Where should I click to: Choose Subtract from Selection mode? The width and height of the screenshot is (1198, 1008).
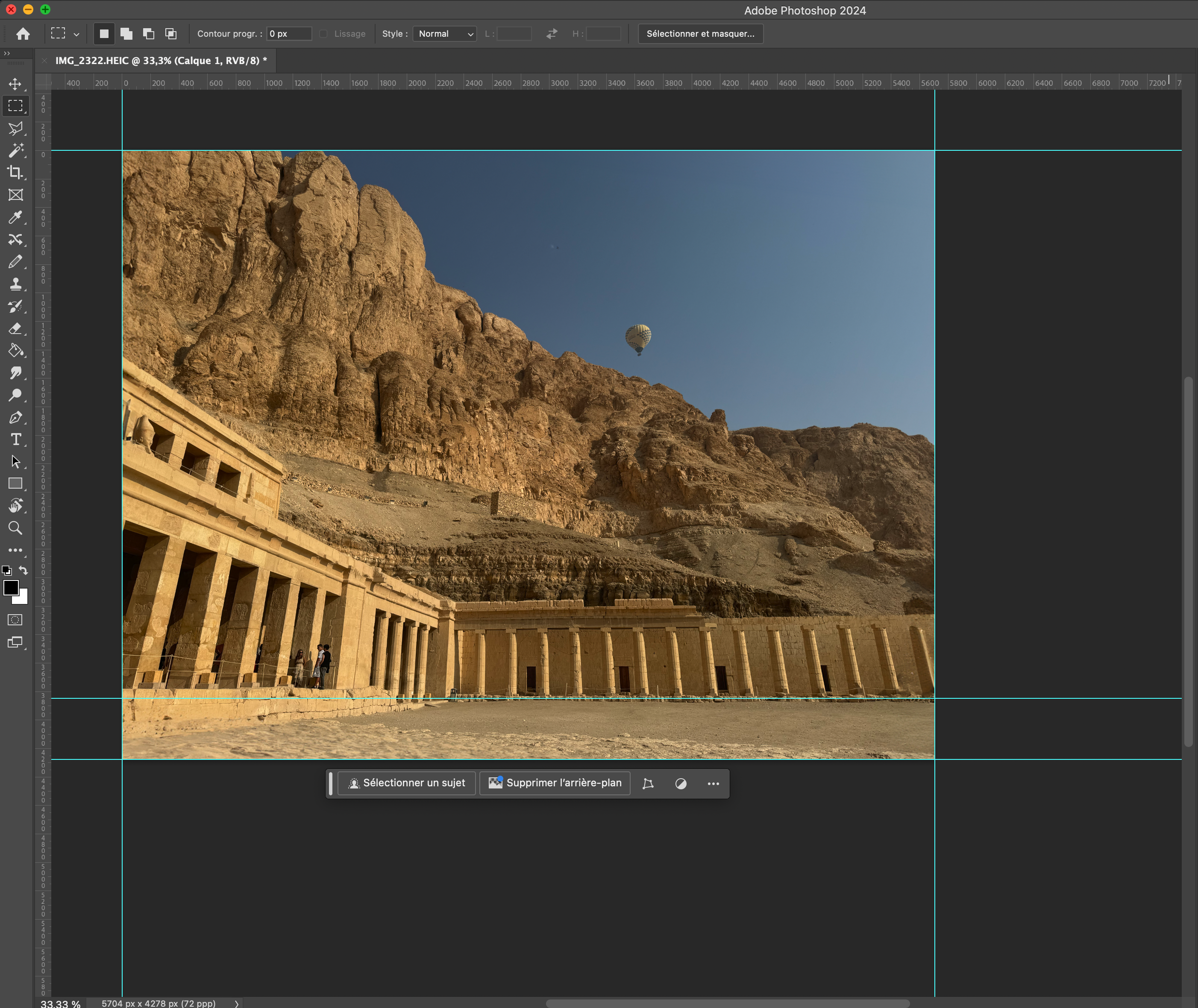149,34
